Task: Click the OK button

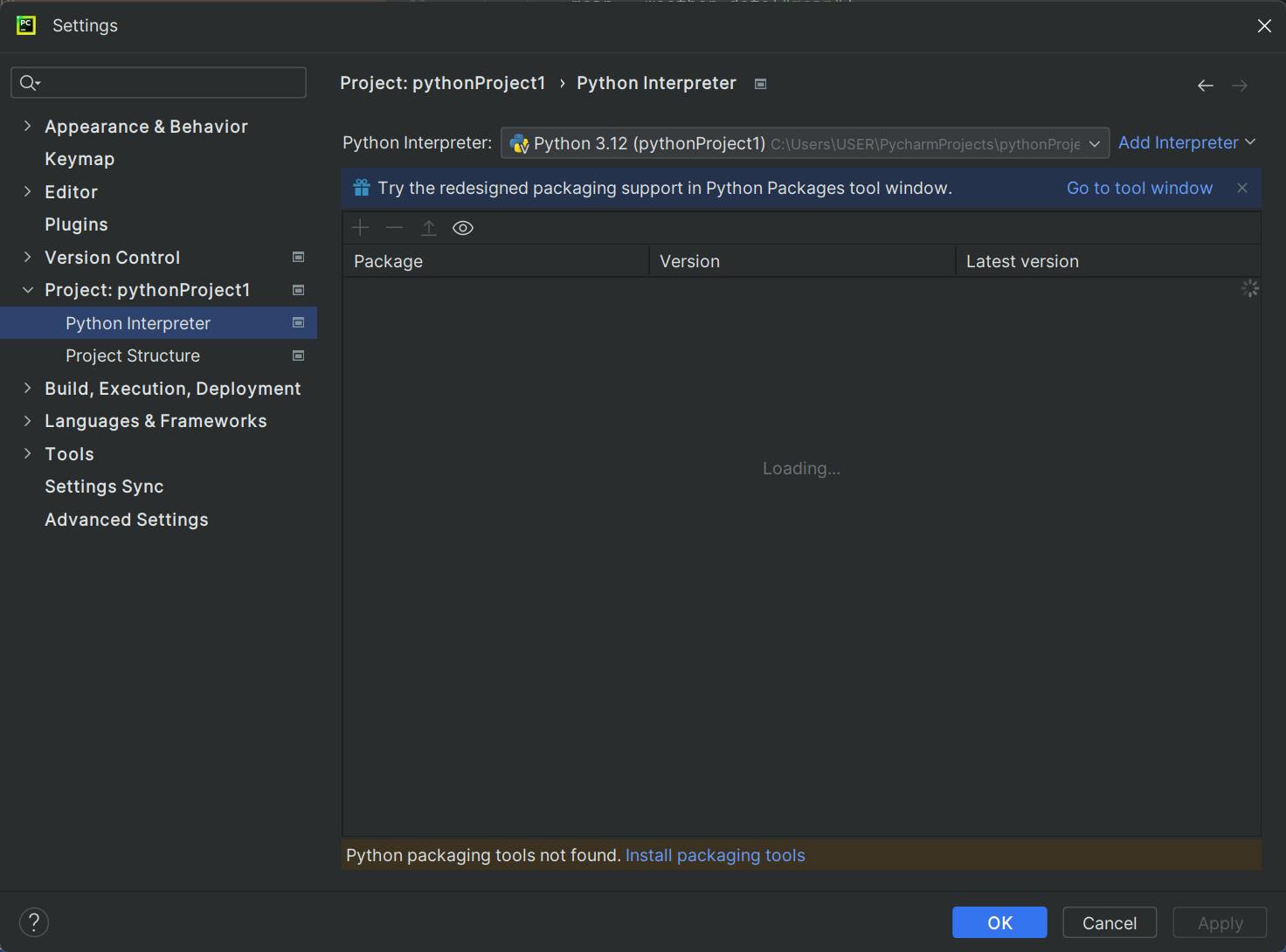Action: coord(999,923)
